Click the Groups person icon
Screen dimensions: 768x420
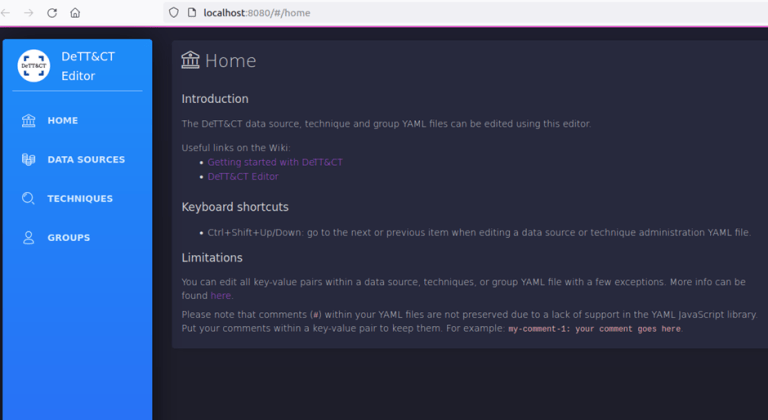29,238
